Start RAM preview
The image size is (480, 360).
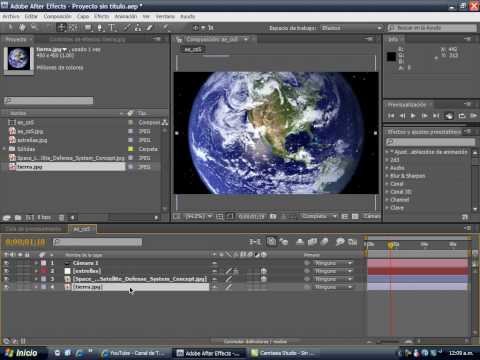pyautogui.click(x=473, y=116)
